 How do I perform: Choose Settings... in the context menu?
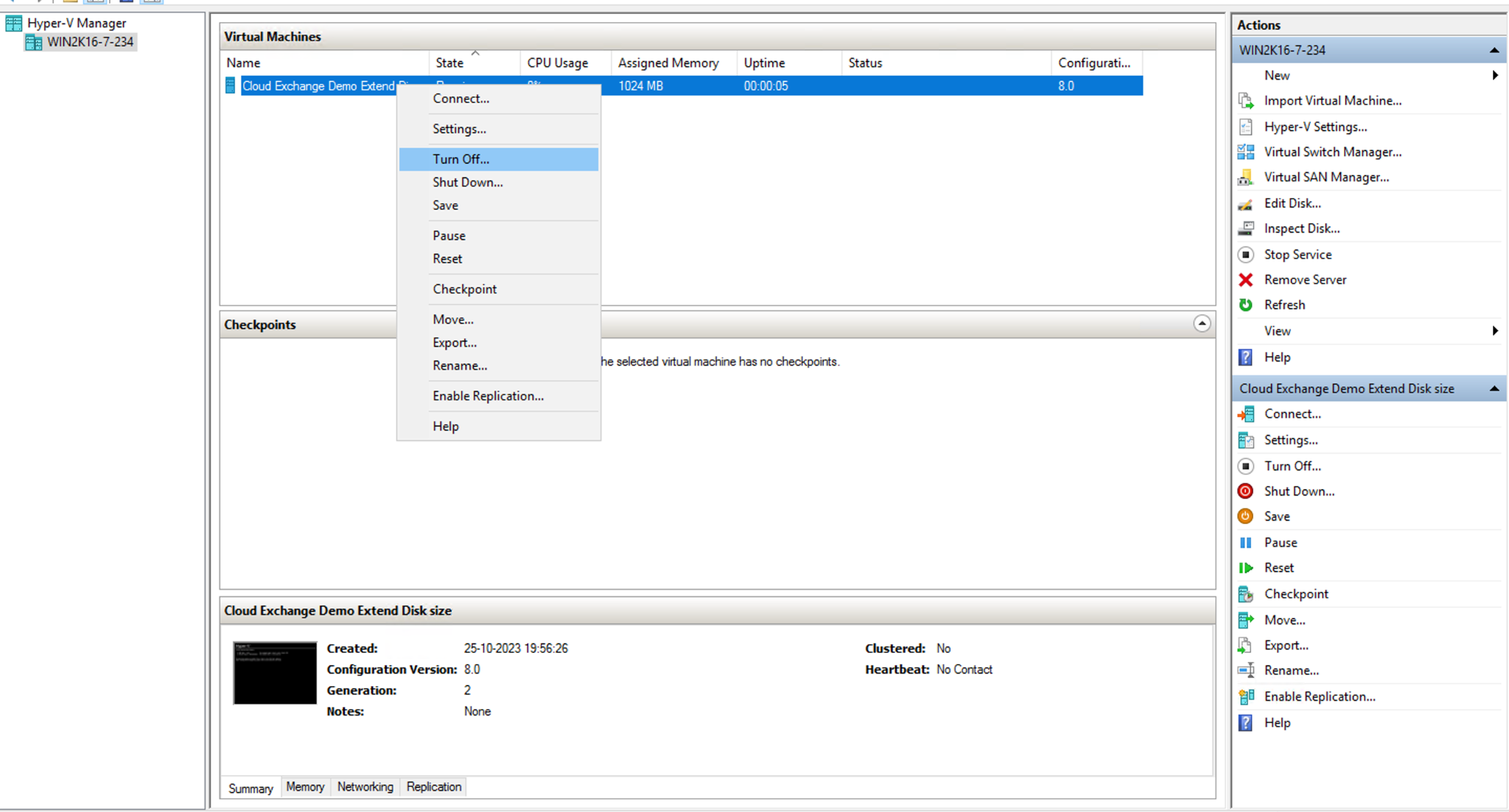[499, 129]
